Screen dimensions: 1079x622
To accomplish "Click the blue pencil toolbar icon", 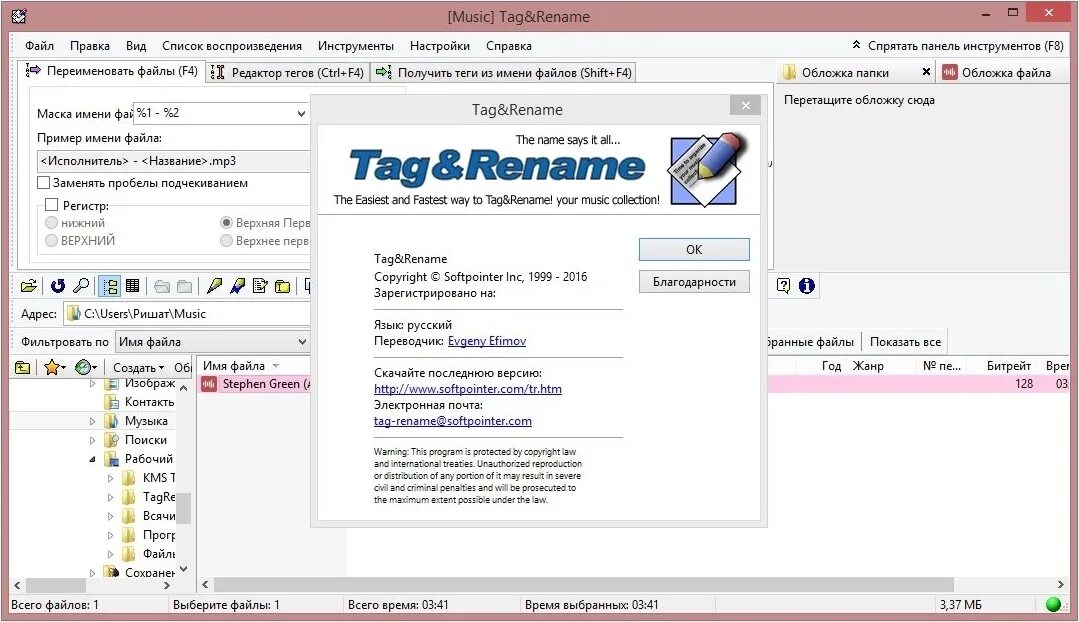I will click(237, 286).
